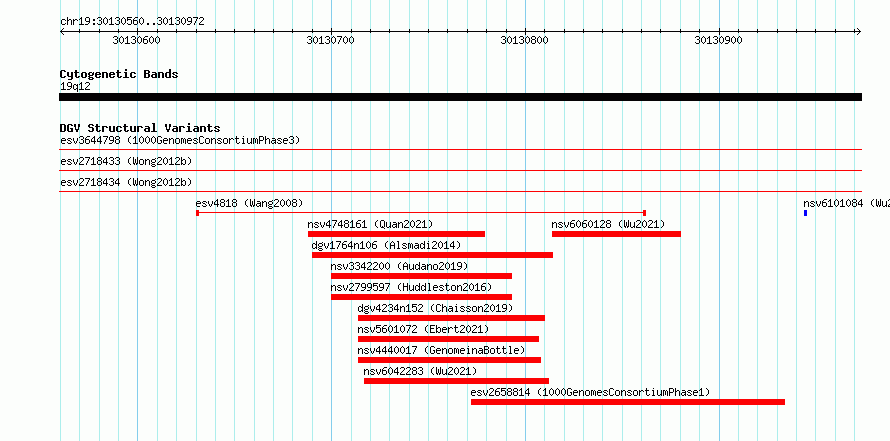Click ruler position 30130800
This screenshot has width=890, height=441.
click(524, 40)
